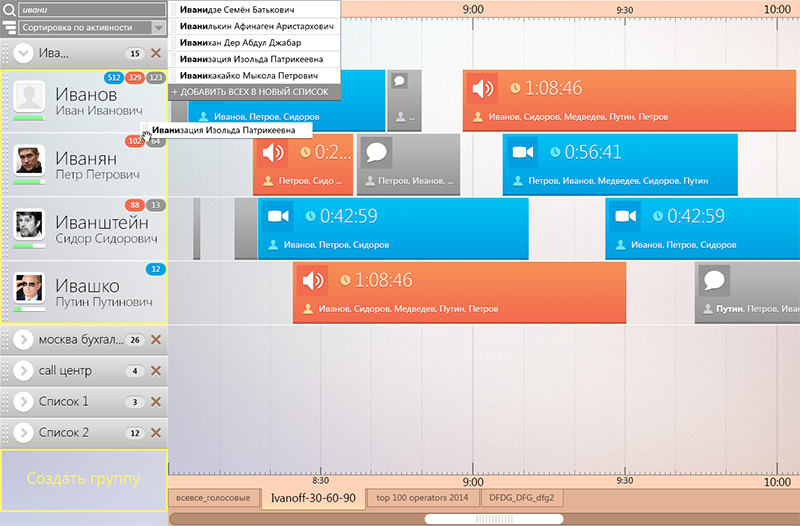Delete the 'call центр' group

156,371
